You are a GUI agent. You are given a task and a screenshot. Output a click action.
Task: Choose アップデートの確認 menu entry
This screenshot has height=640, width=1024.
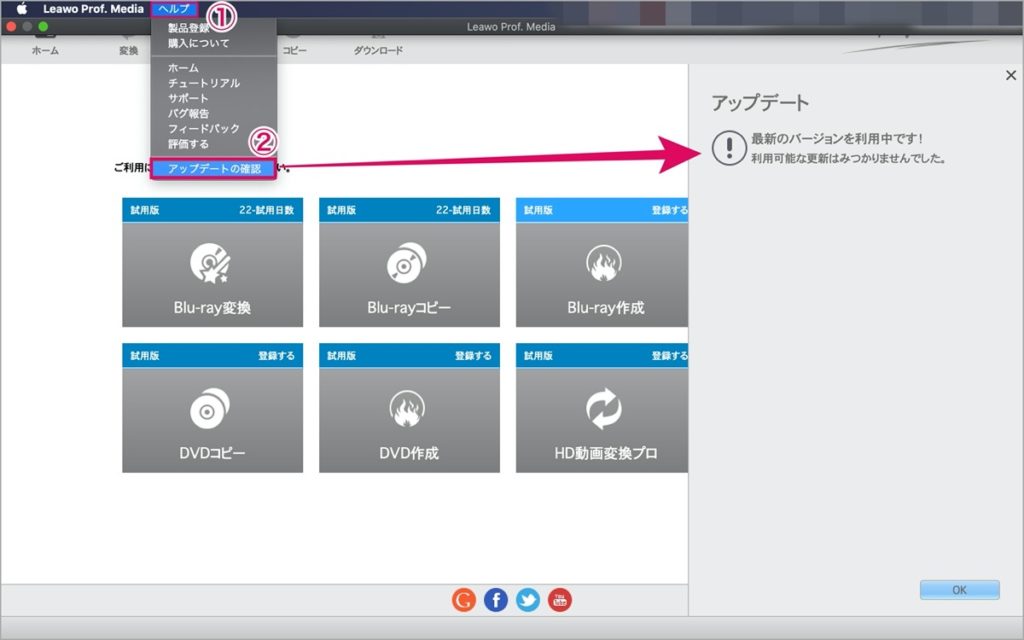click(x=214, y=168)
